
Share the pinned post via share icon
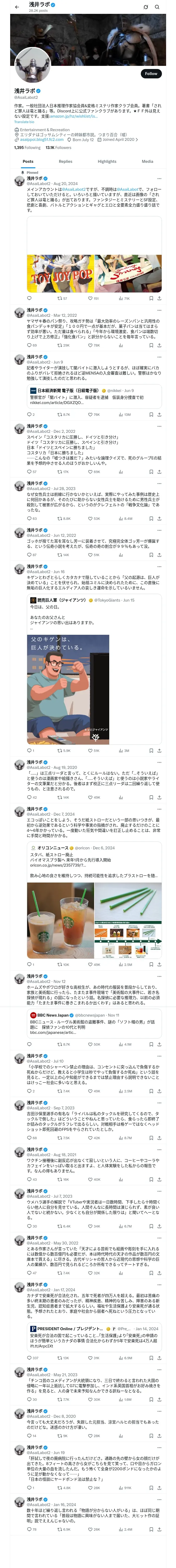pyautogui.click(x=159, y=298)
